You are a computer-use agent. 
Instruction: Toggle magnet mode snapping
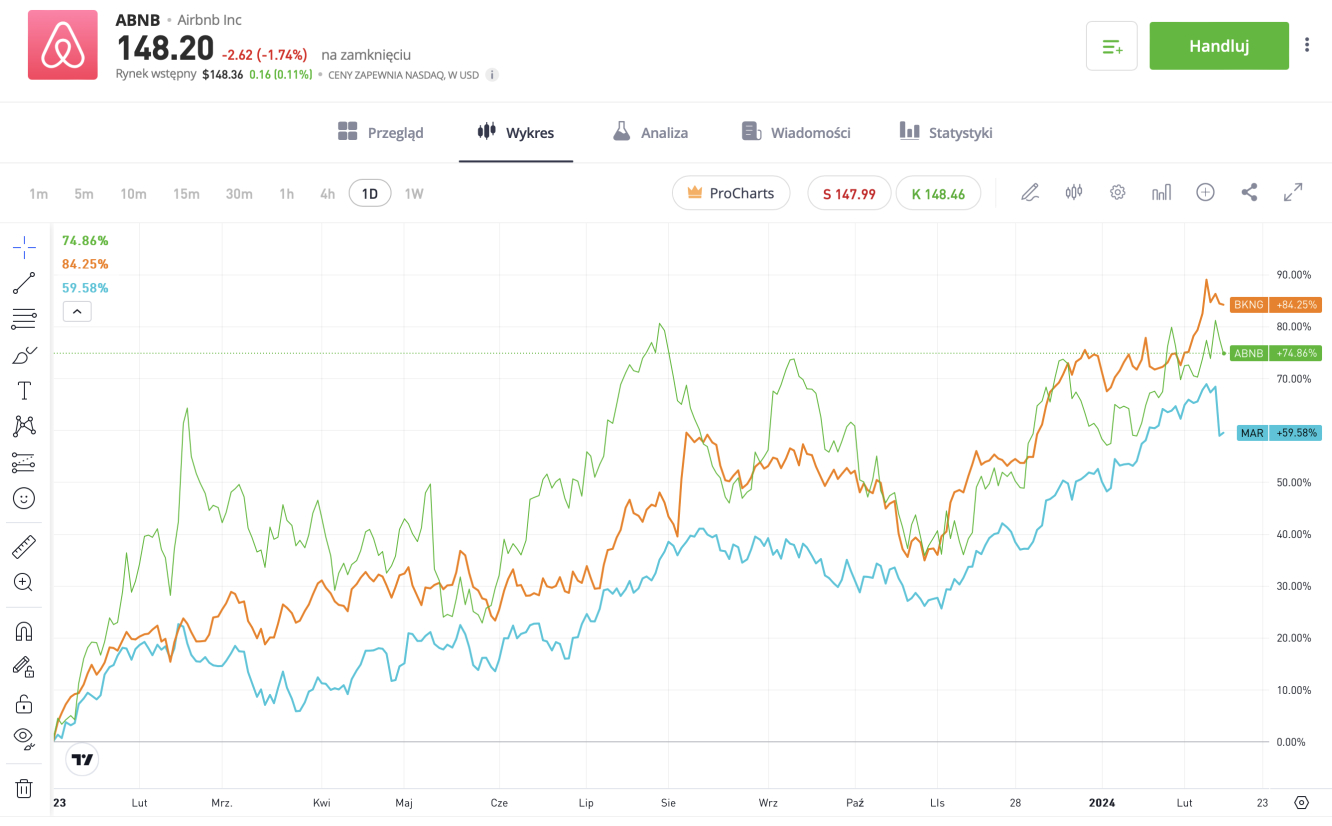(24, 631)
